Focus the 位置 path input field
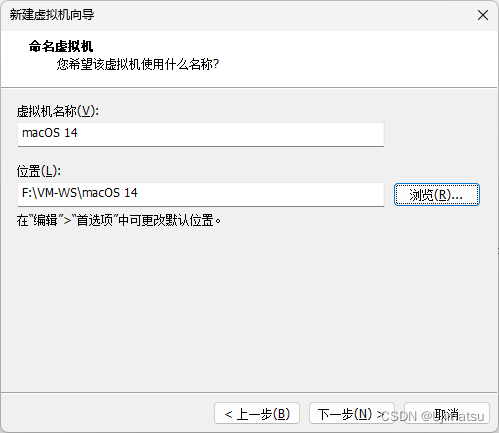 (x=201, y=194)
